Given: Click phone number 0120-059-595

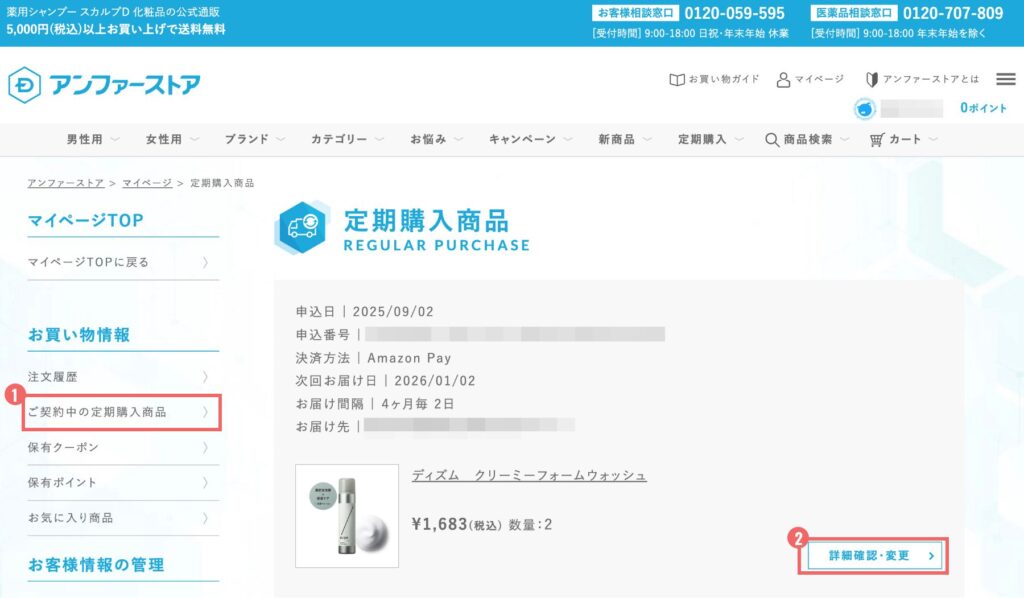Looking at the screenshot, I should click(x=734, y=13).
